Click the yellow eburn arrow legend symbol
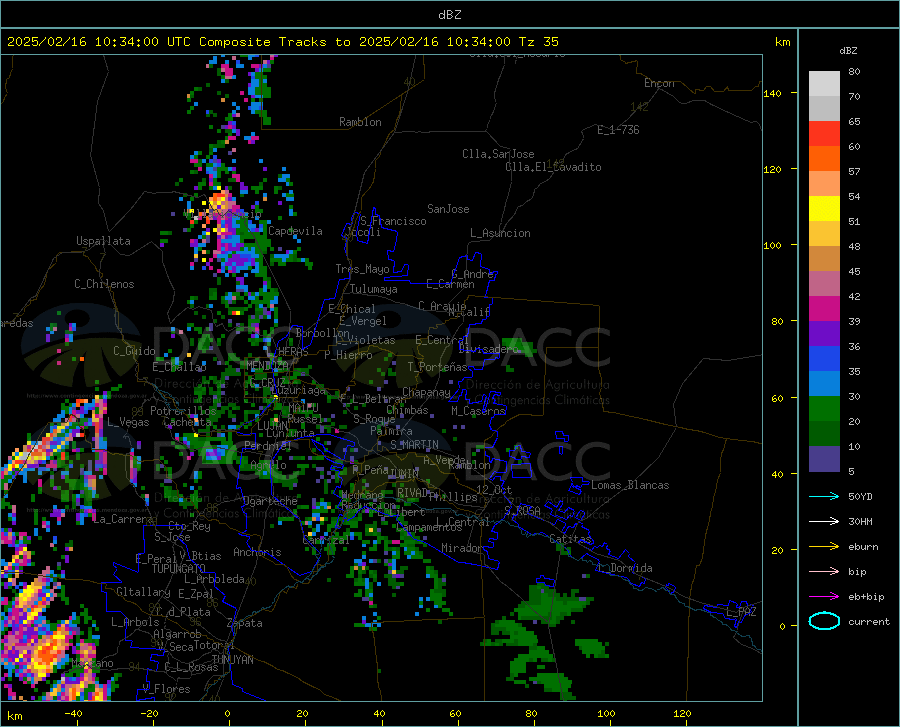 pyautogui.click(x=824, y=546)
